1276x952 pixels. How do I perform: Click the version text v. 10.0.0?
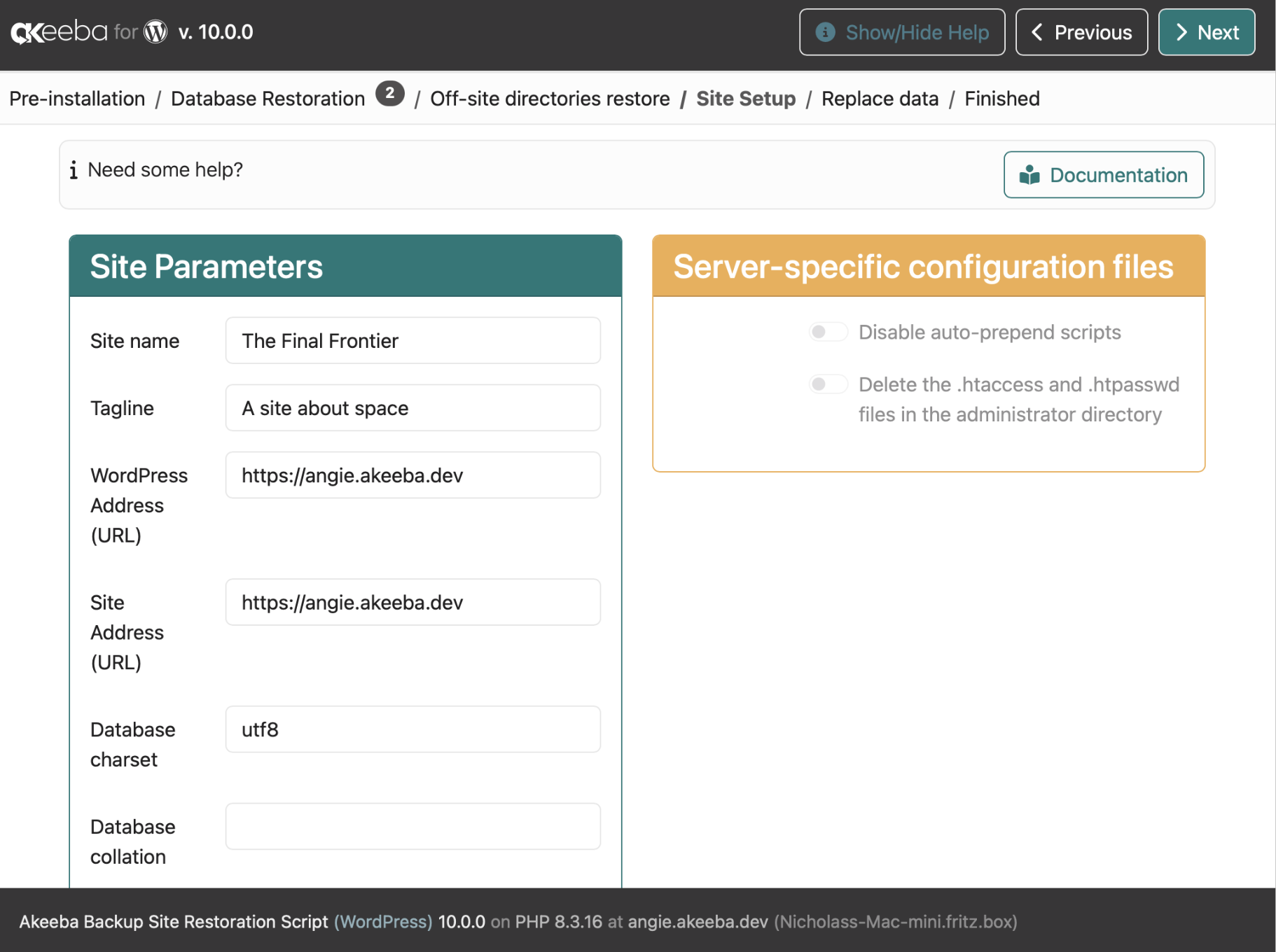[216, 32]
